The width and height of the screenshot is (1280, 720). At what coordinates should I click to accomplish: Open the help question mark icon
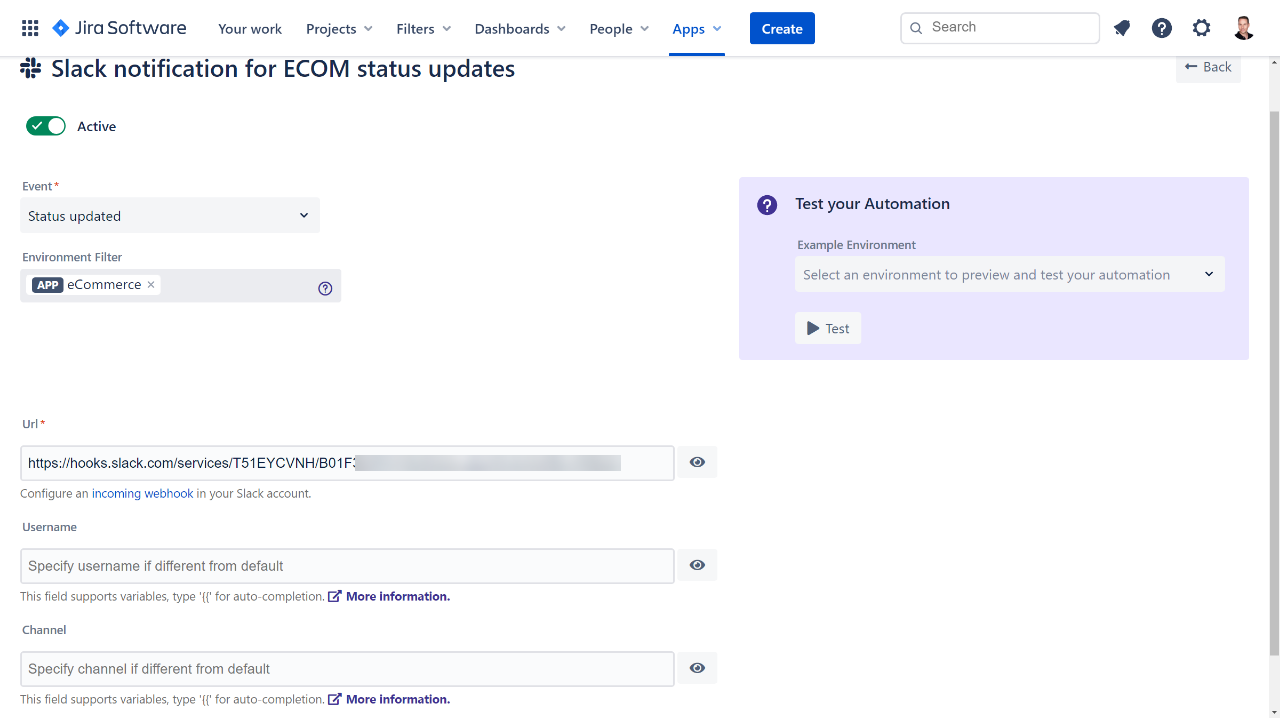[x=1161, y=28]
